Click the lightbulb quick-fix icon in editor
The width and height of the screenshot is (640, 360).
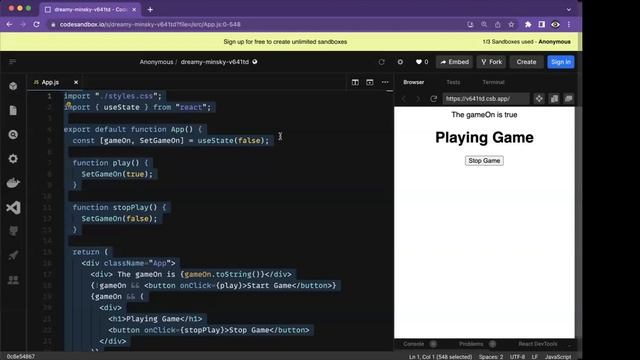tap(69, 104)
